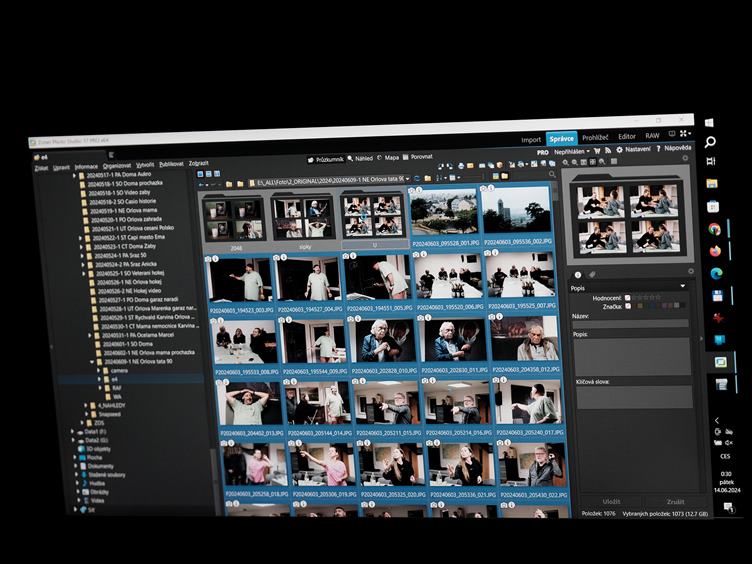Image resolution: width=752 pixels, height=564 pixels.
Task: Click refresh icon beside folder path
Action: click(x=417, y=178)
